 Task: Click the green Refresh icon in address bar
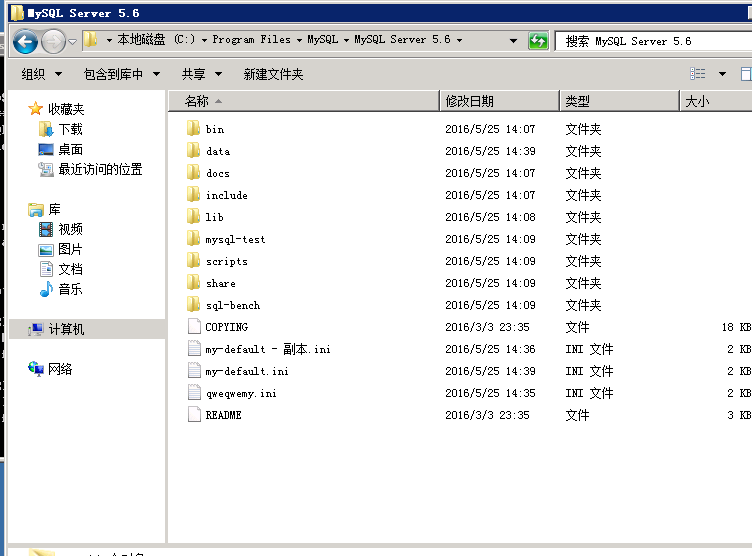coord(538,41)
